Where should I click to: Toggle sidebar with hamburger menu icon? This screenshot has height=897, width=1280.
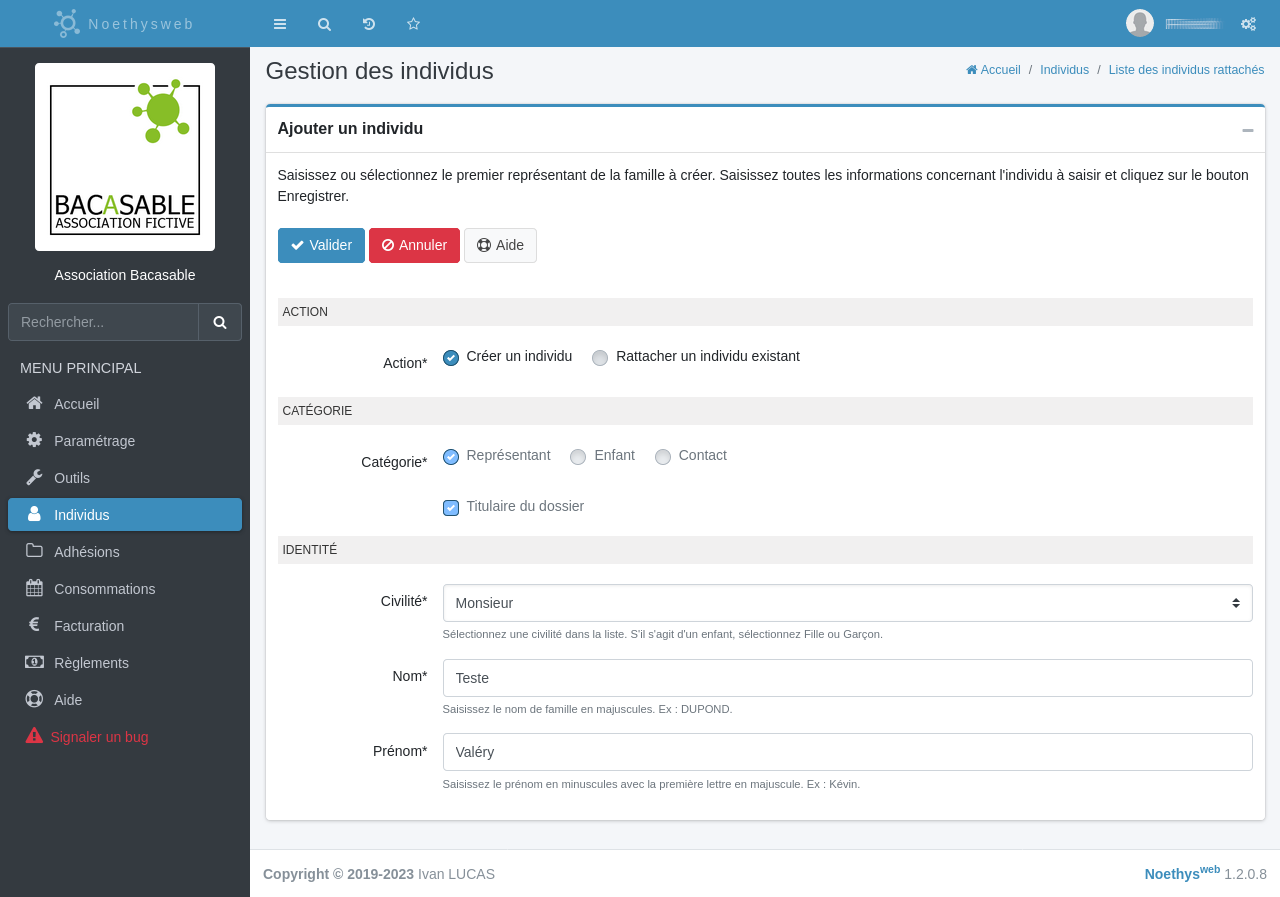(x=280, y=24)
